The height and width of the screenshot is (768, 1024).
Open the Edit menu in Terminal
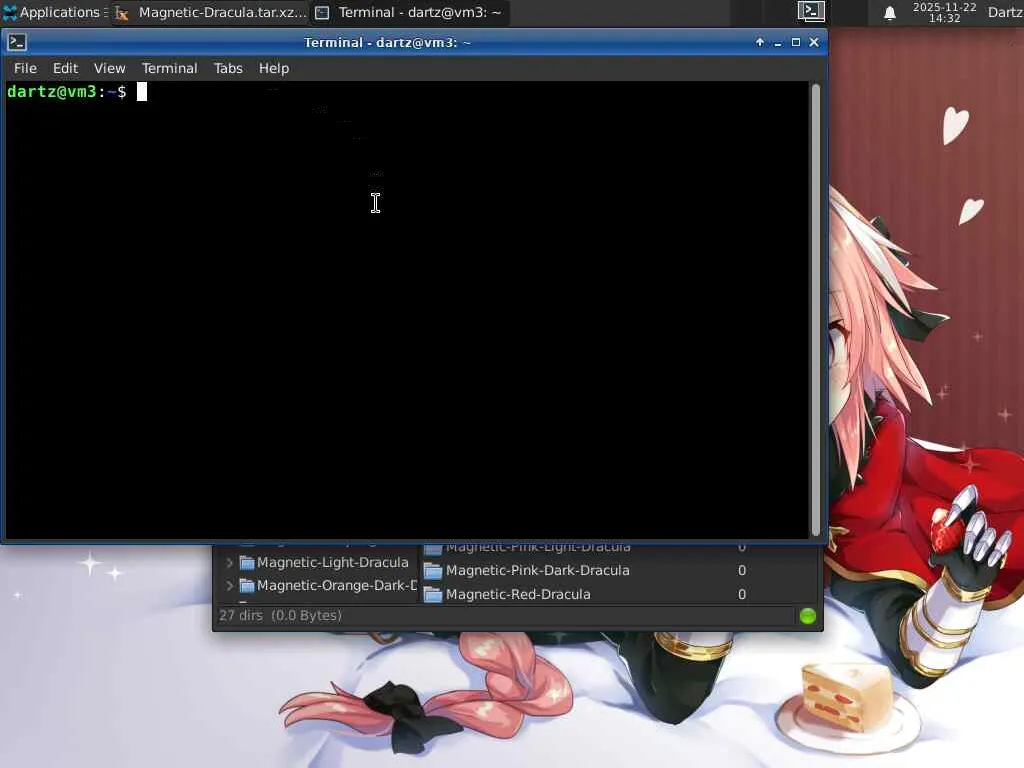(65, 68)
